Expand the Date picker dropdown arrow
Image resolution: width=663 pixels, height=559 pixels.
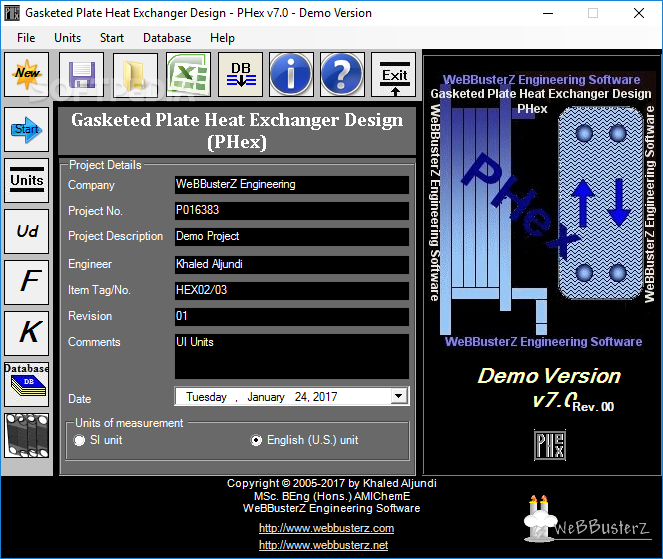[399, 396]
